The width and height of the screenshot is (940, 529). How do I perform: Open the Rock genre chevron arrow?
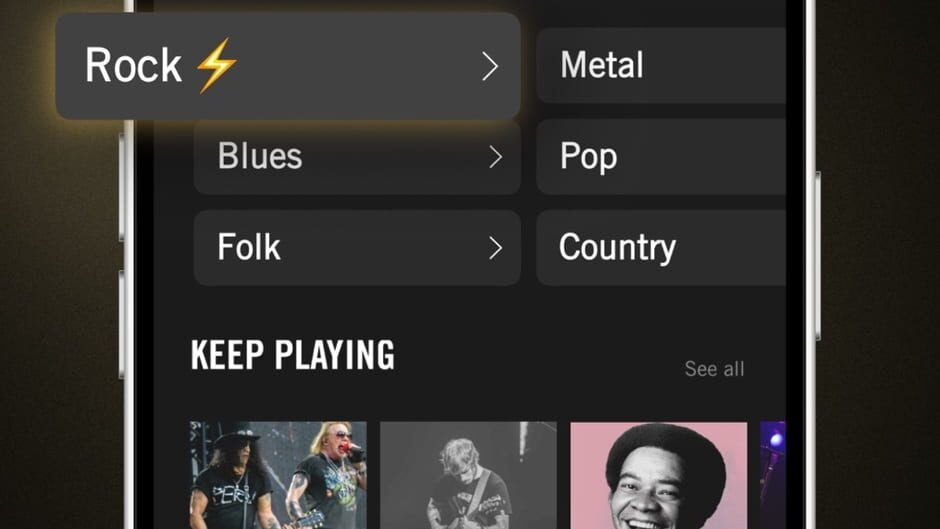pos(490,66)
